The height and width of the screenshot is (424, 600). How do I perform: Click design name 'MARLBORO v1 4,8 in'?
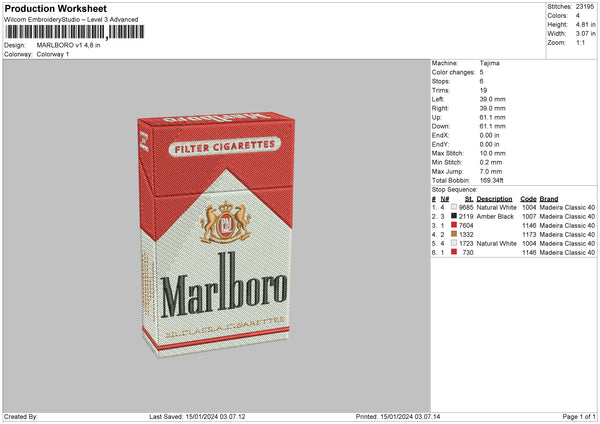[x=68, y=45]
